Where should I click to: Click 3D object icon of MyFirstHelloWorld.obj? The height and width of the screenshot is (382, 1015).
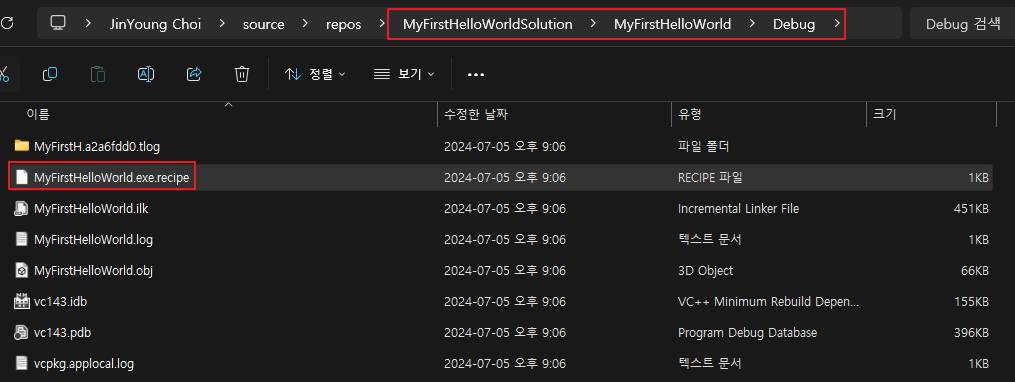point(22,270)
